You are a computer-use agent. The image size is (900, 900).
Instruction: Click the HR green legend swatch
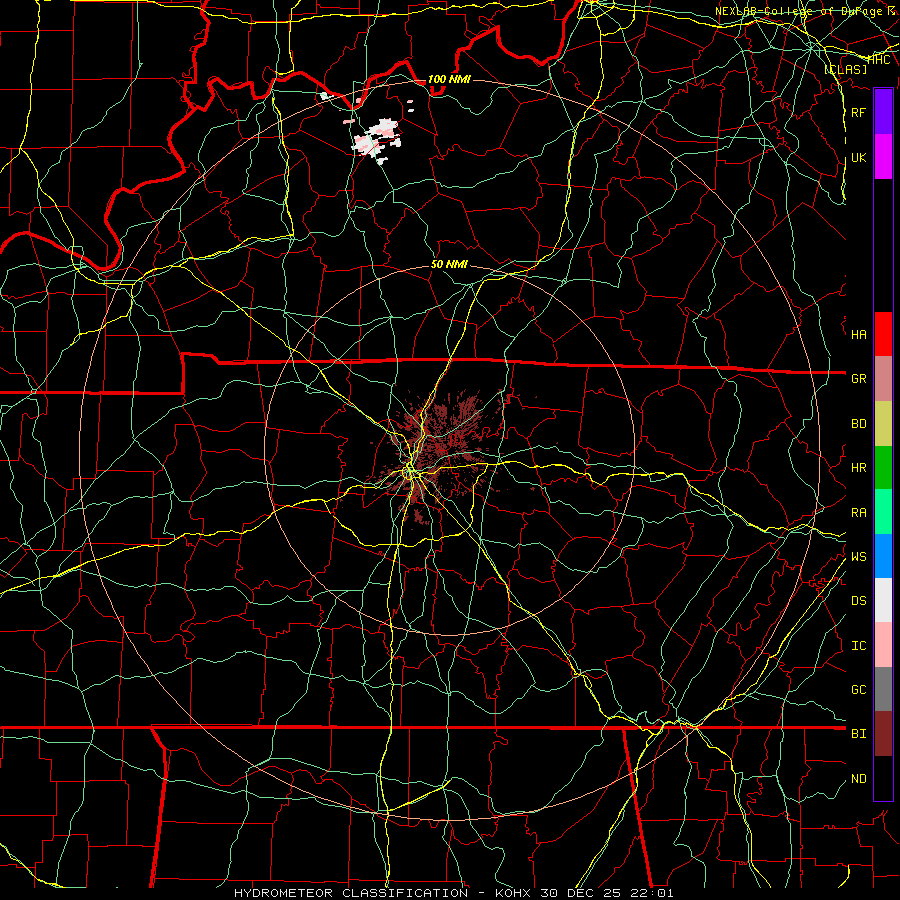[x=883, y=467]
